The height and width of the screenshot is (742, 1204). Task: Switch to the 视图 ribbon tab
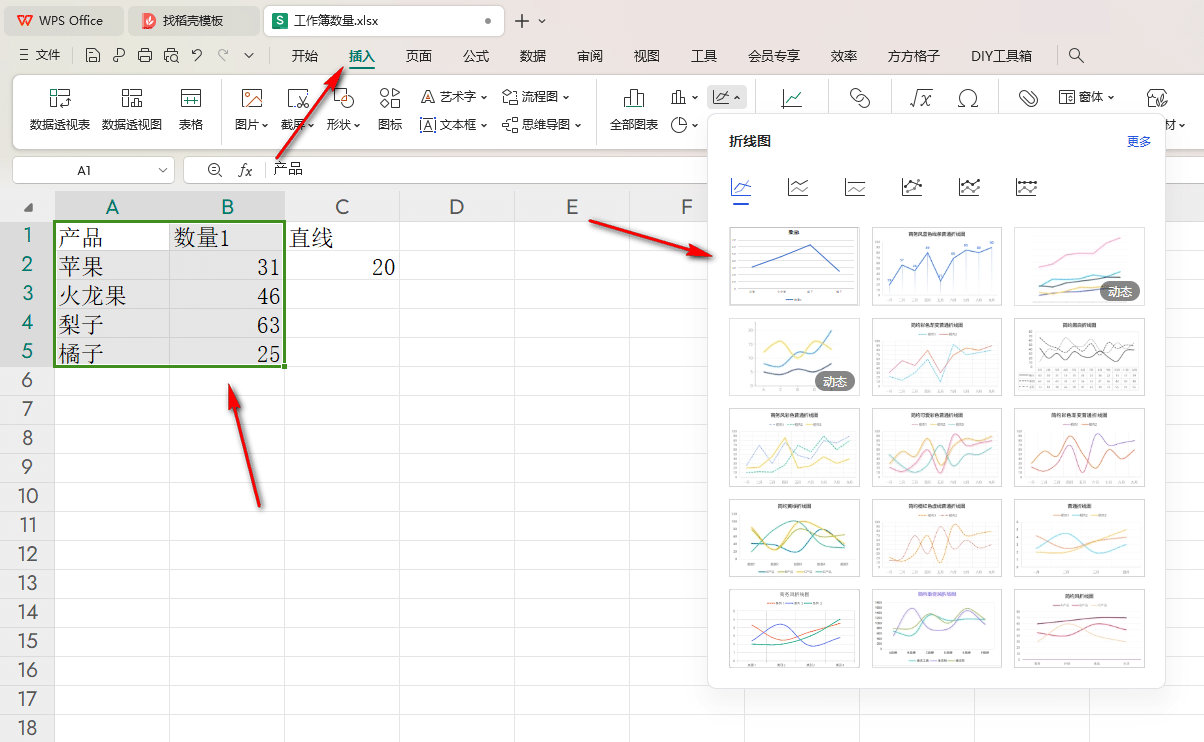coord(647,56)
